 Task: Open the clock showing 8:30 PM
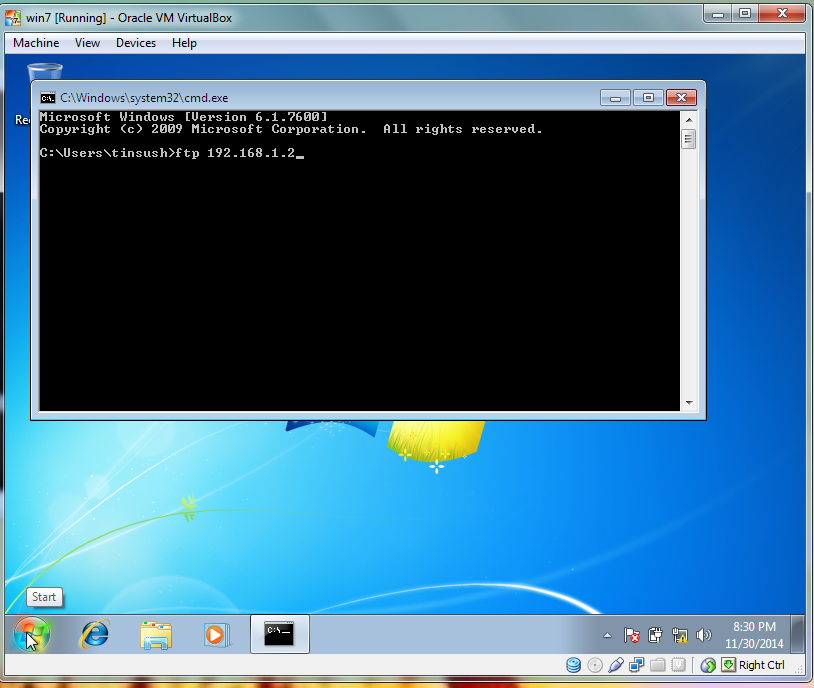point(754,627)
